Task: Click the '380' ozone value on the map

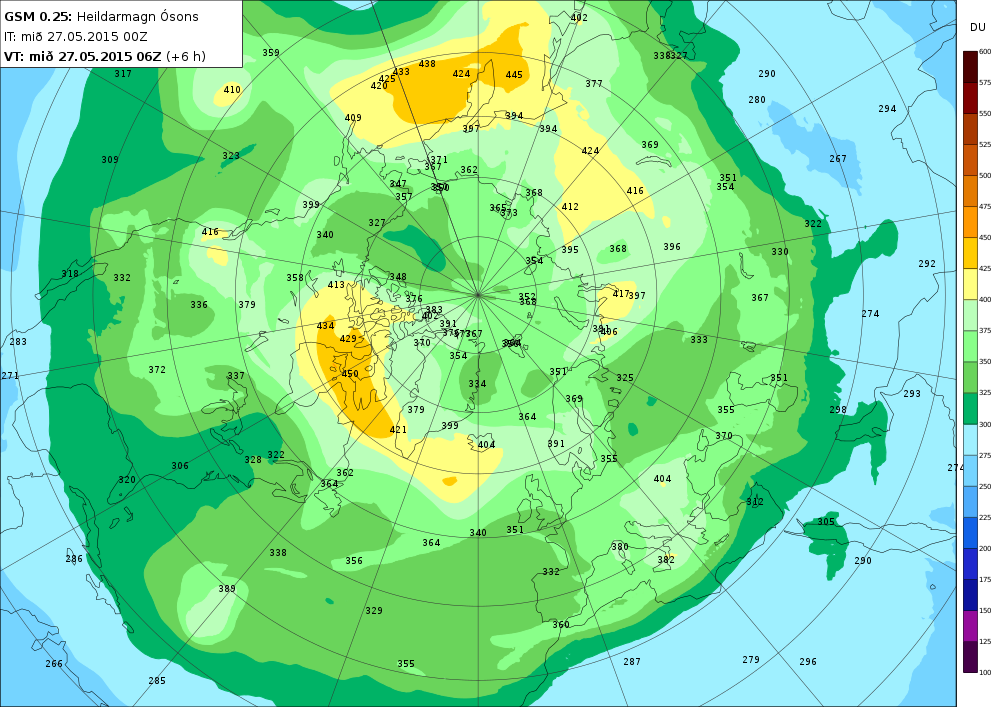Action: click(x=620, y=547)
